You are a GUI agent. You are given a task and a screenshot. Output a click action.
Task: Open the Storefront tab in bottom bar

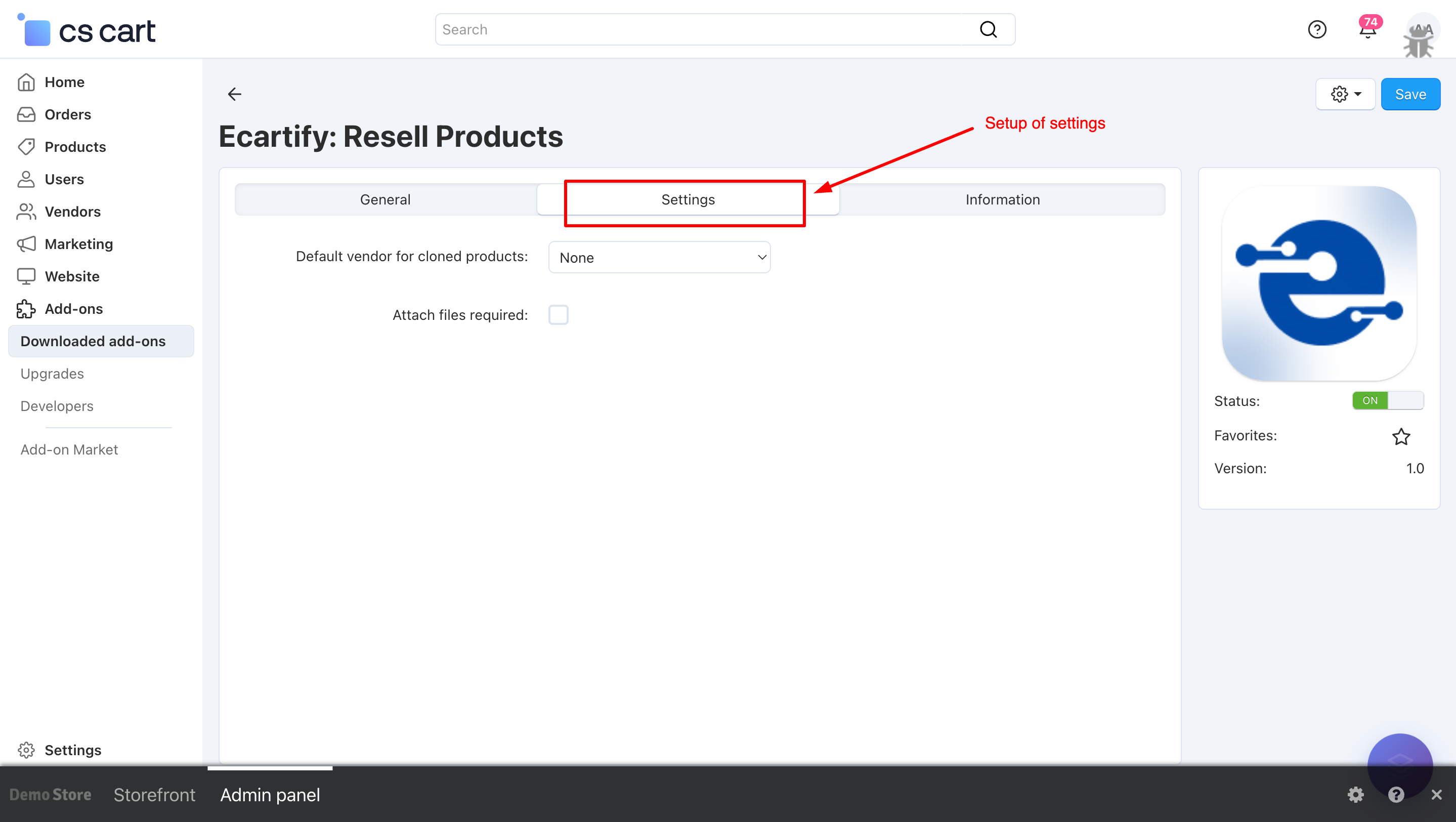[154, 795]
